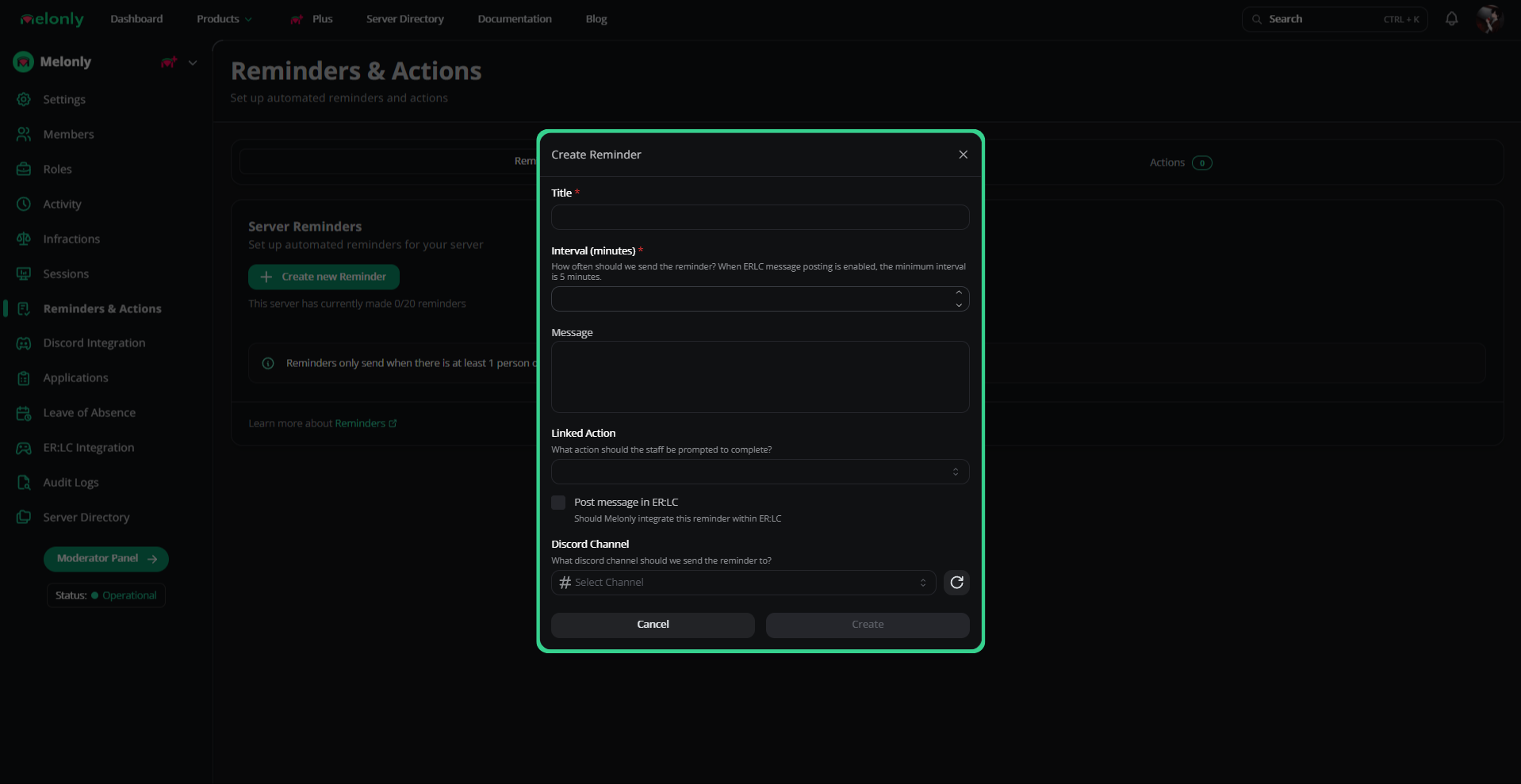This screenshot has height=784, width=1521.
Task: Focus the Title input field
Action: 760,217
